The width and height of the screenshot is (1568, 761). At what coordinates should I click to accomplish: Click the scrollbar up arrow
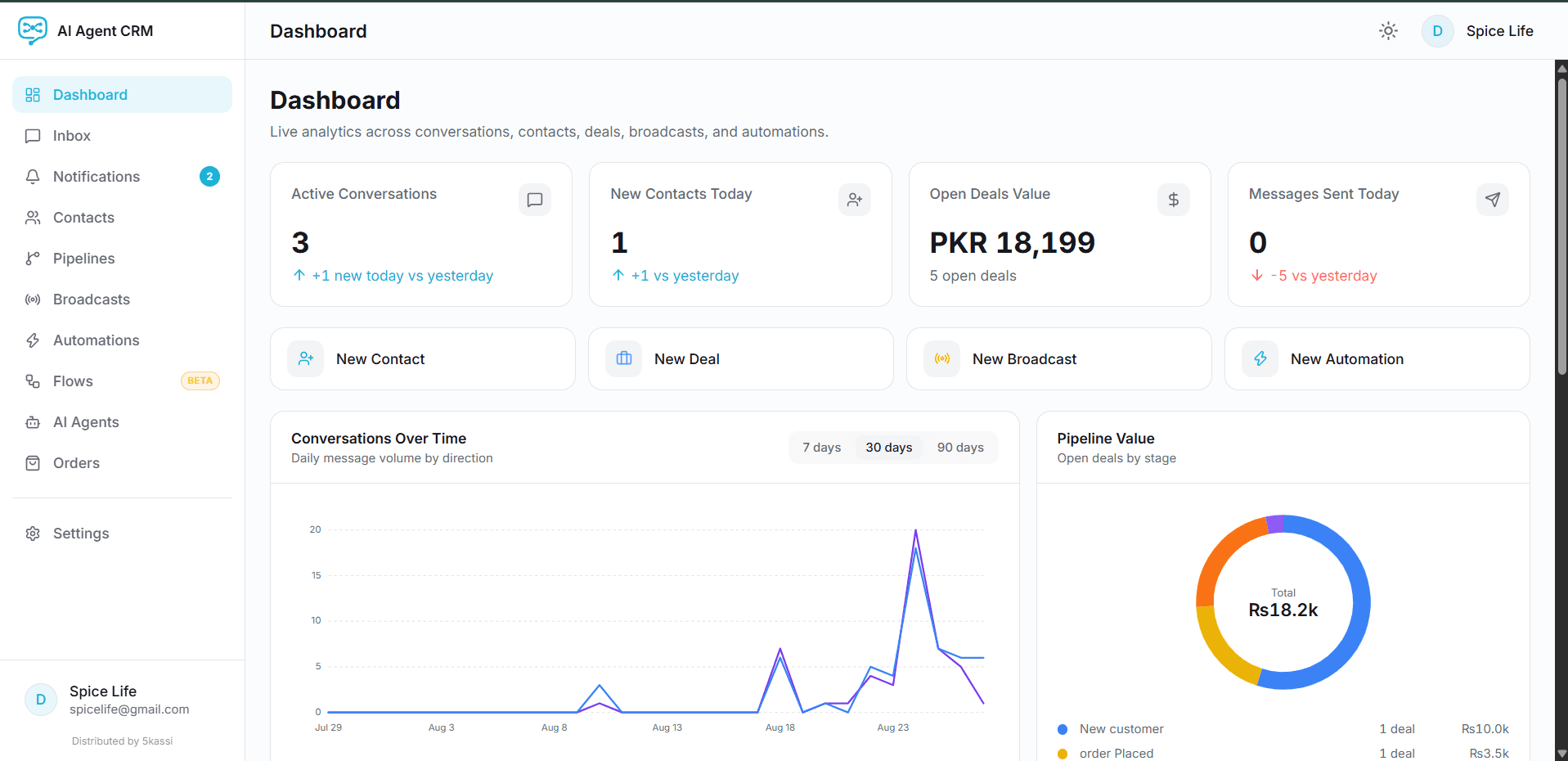[x=1561, y=67]
